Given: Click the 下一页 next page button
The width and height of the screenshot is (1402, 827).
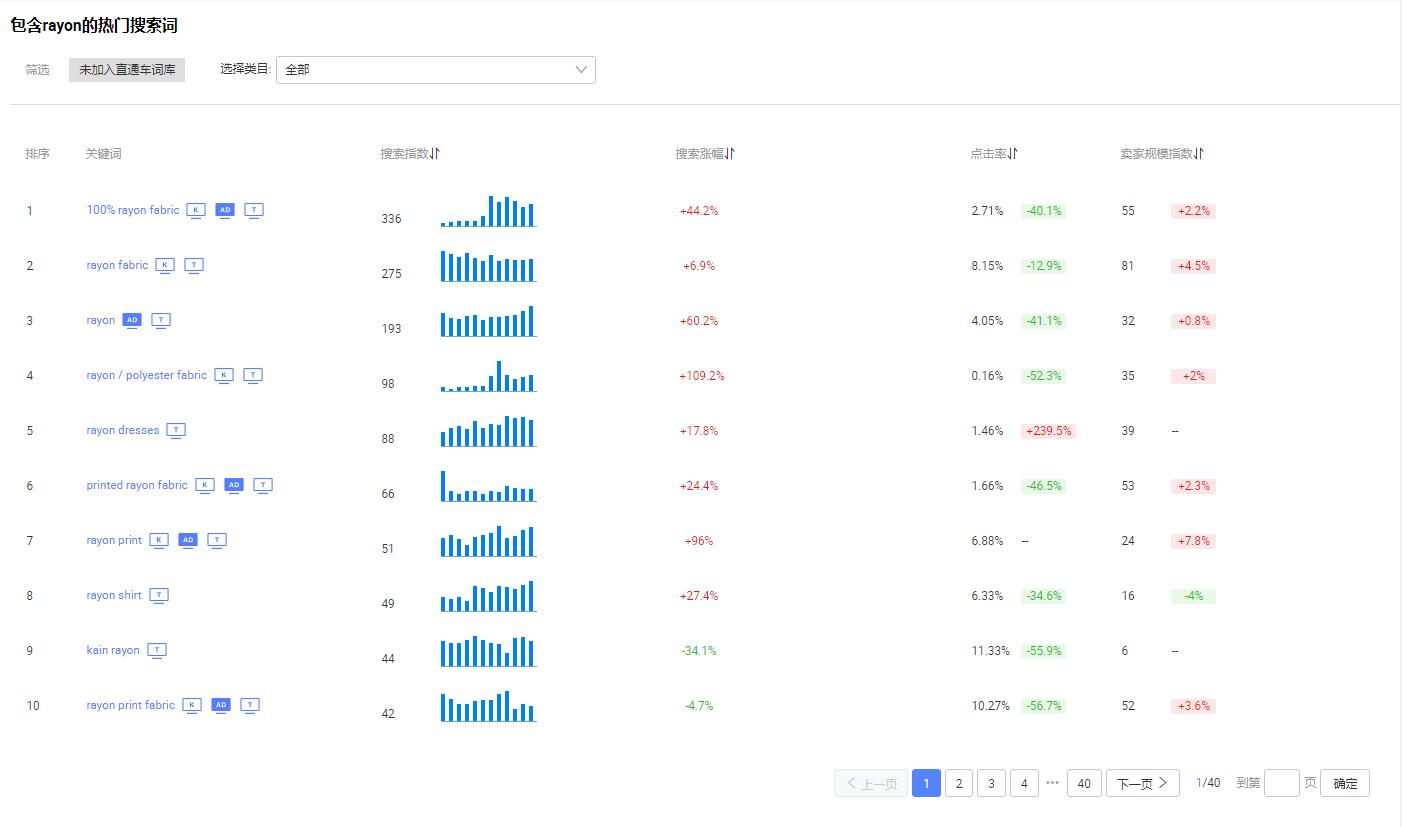Looking at the screenshot, I should point(1142,783).
